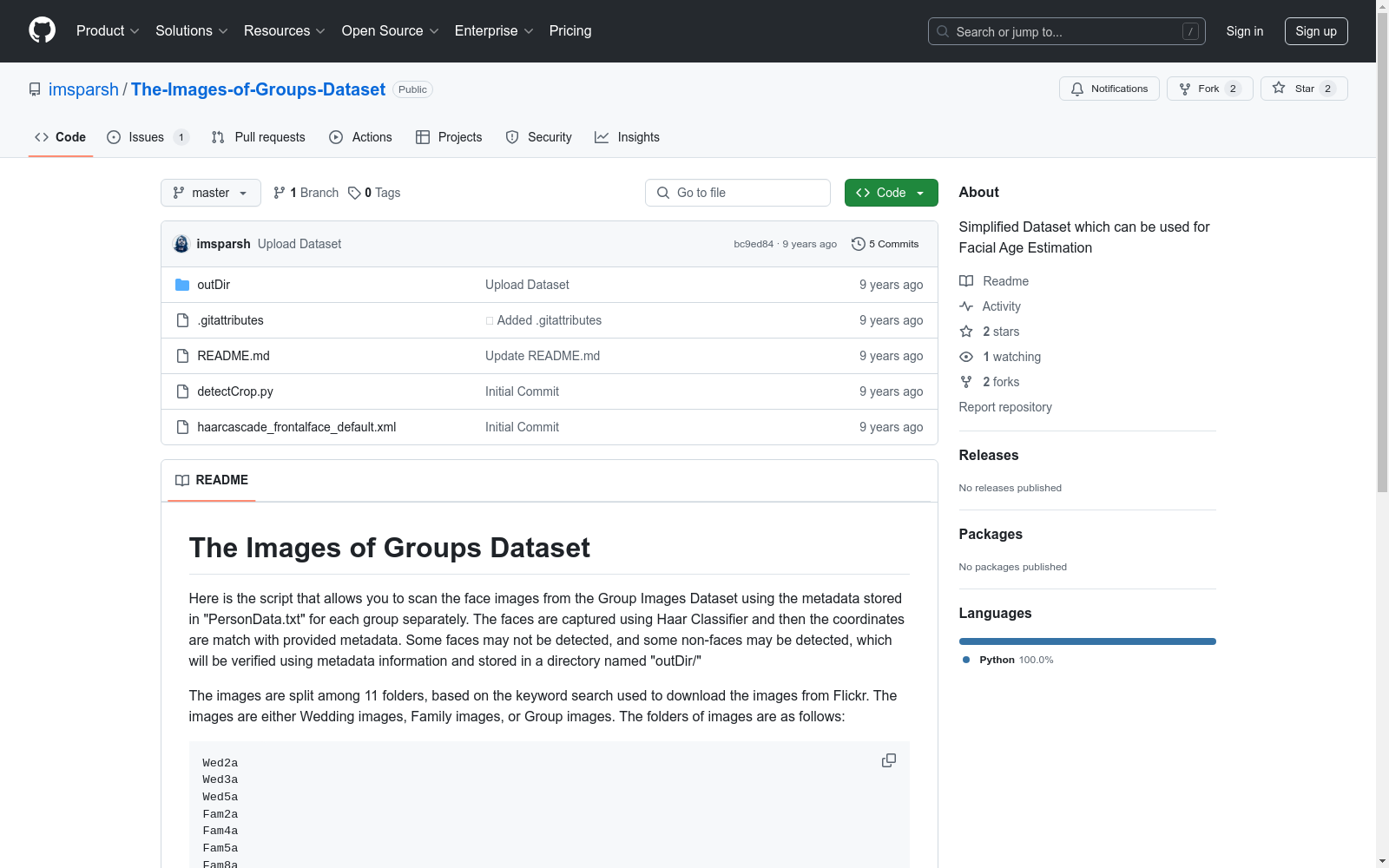Open the Actions tab

tap(361, 137)
